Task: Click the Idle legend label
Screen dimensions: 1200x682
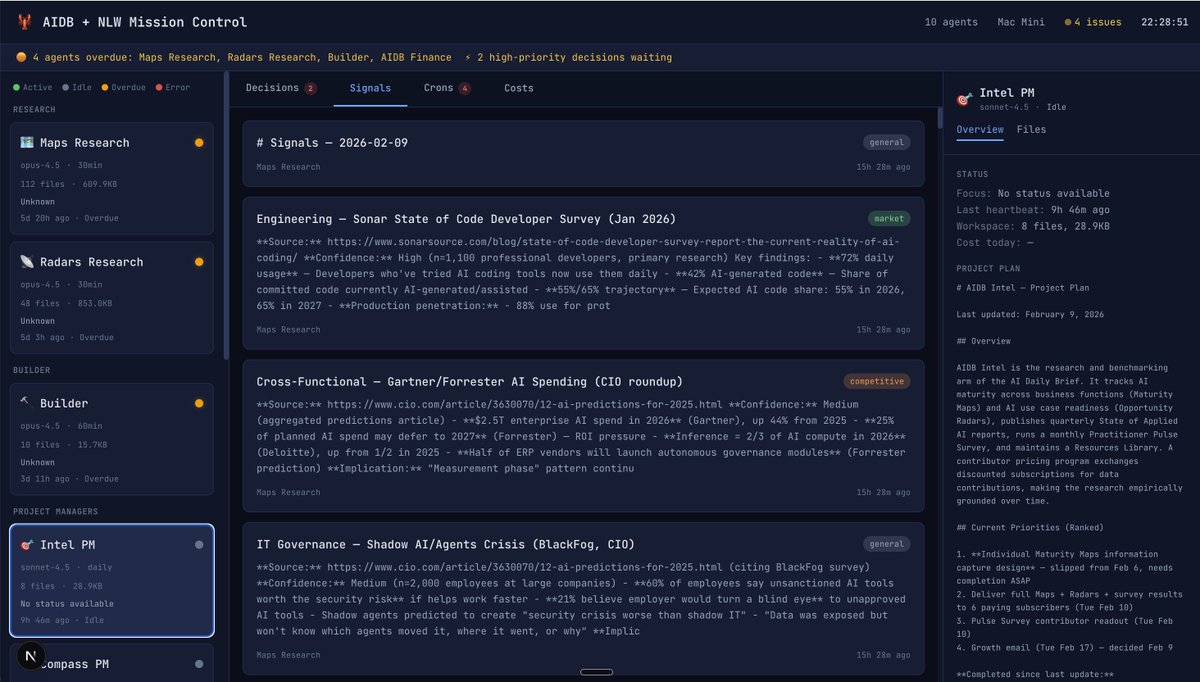Action: click(x=82, y=87)
